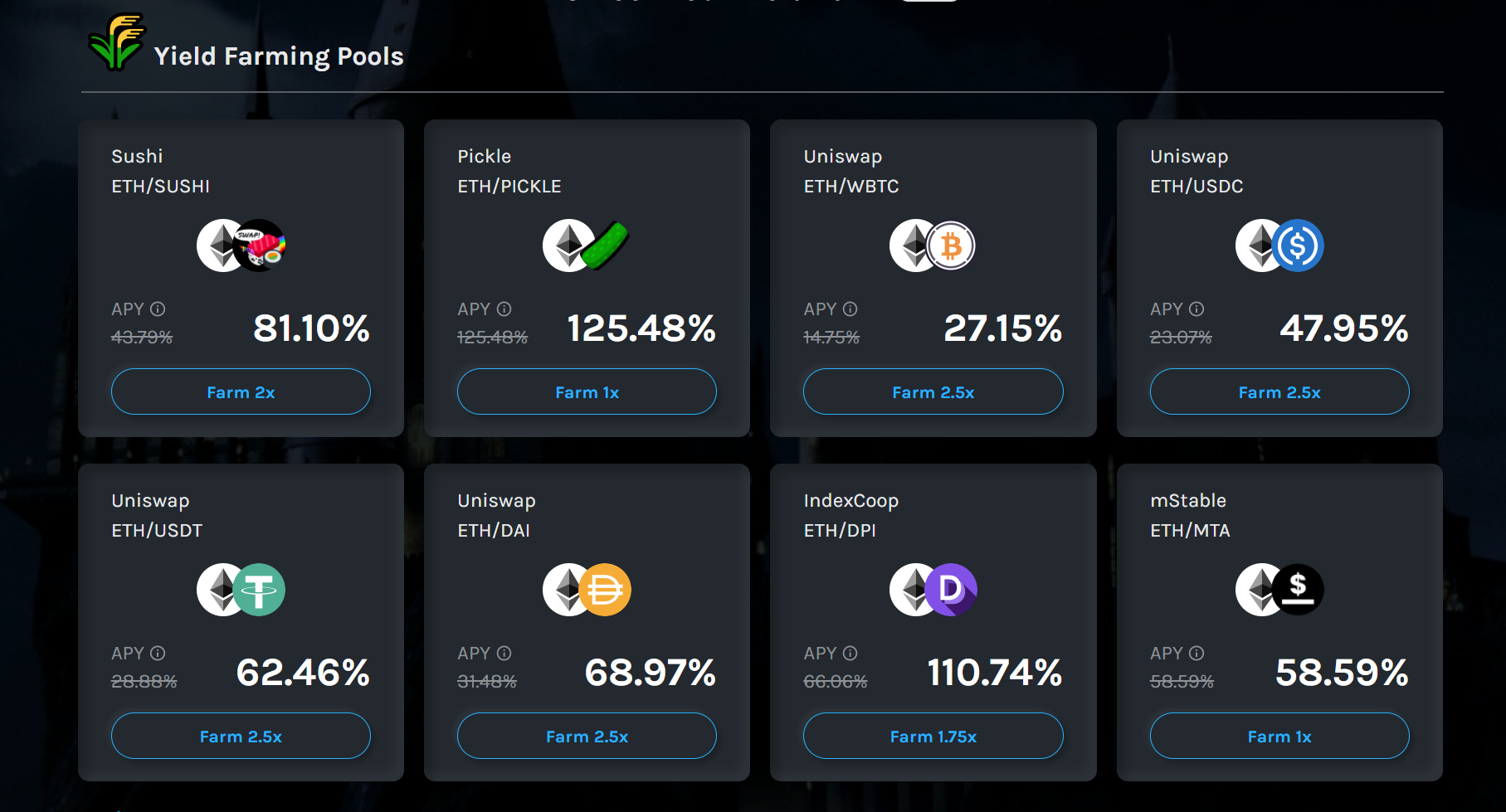The image size is (1506, 812).
Task: Click the Farm 2.5x button for ETH/USDT
Action: (x=241, y=736)
